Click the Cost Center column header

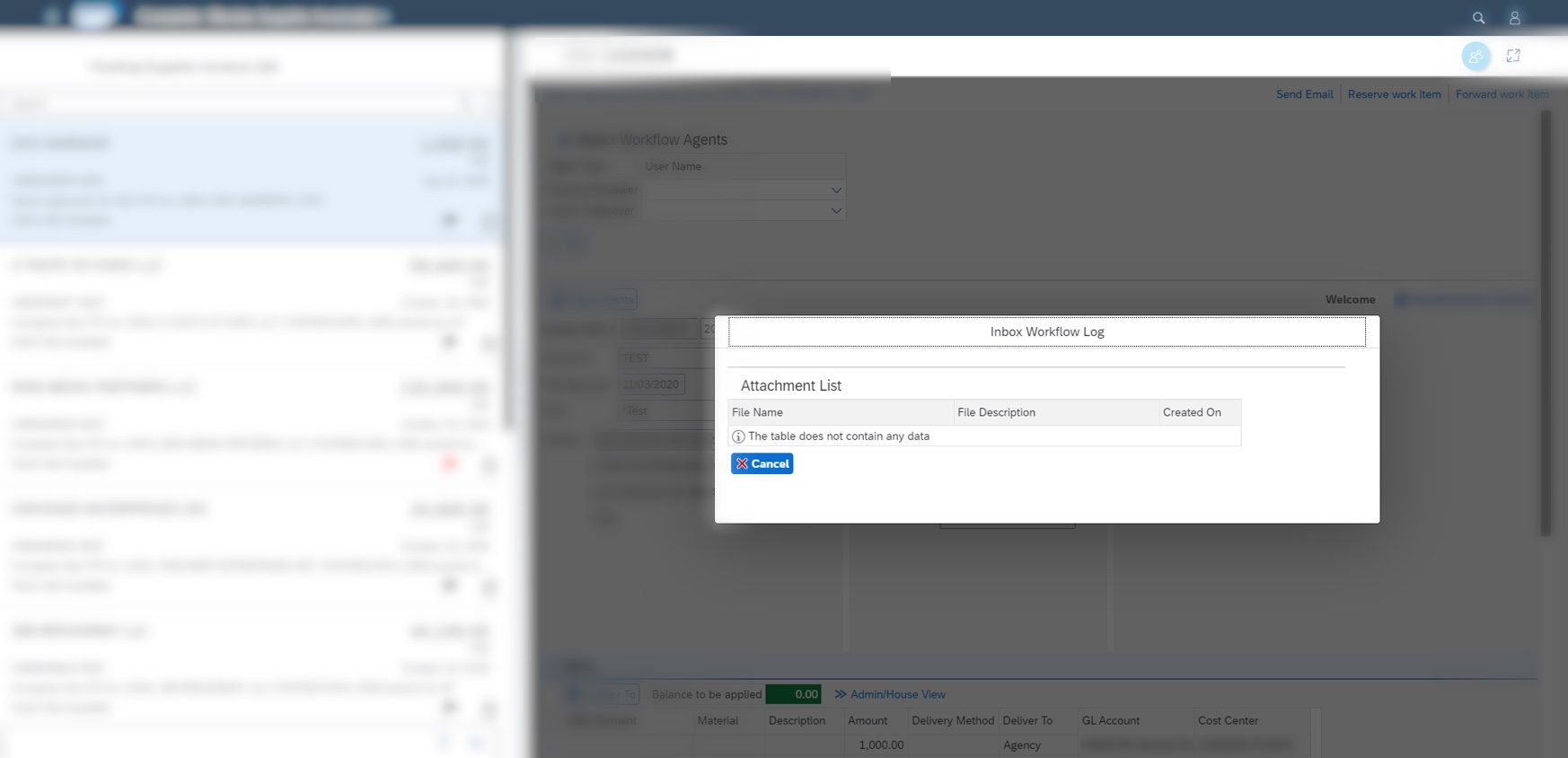tap(1253, 720)
